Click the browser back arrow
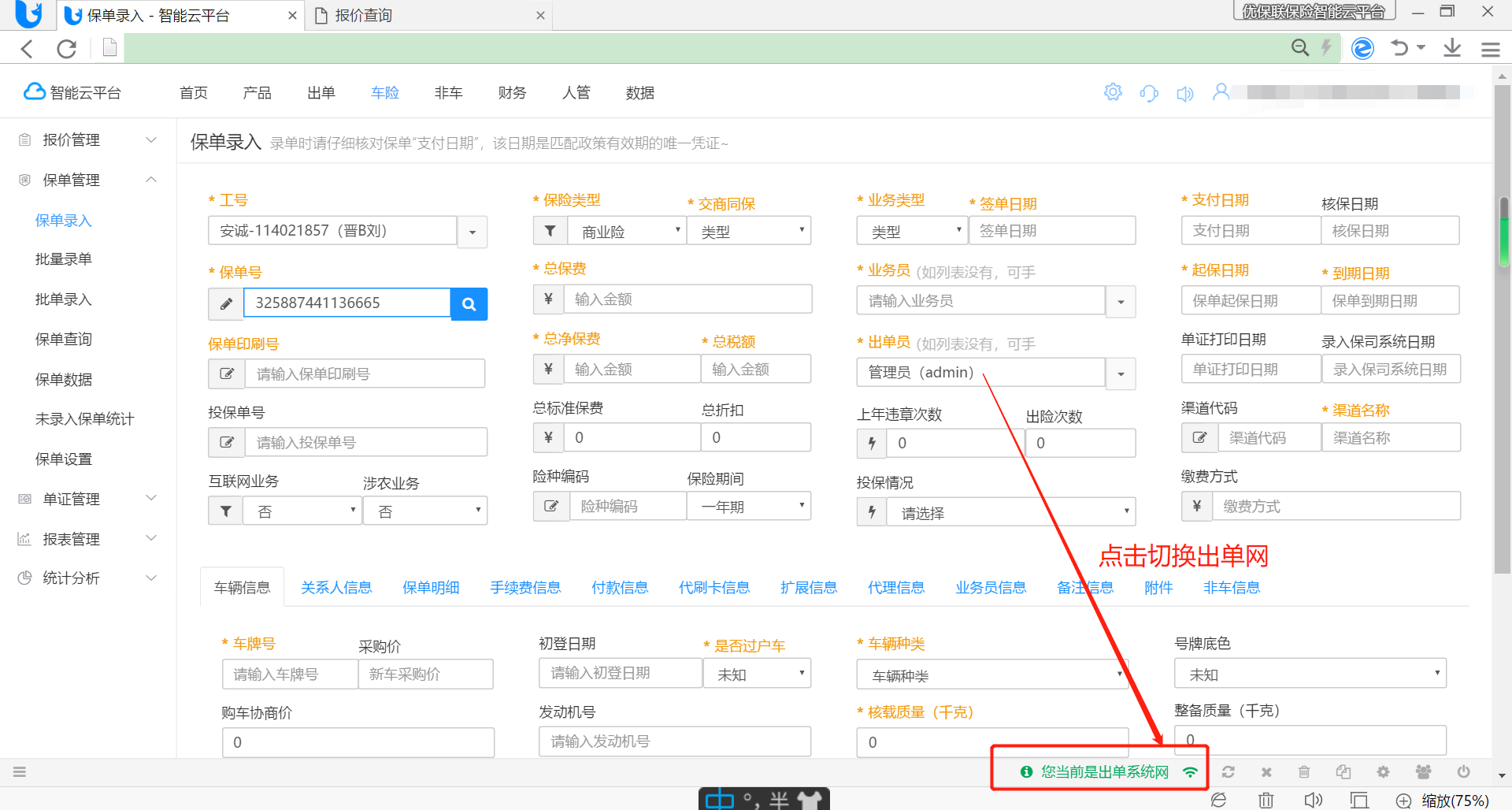Image resolution: width=1512 pixels, height=810 pixels. pyautogui.click(x=28, y=49)
